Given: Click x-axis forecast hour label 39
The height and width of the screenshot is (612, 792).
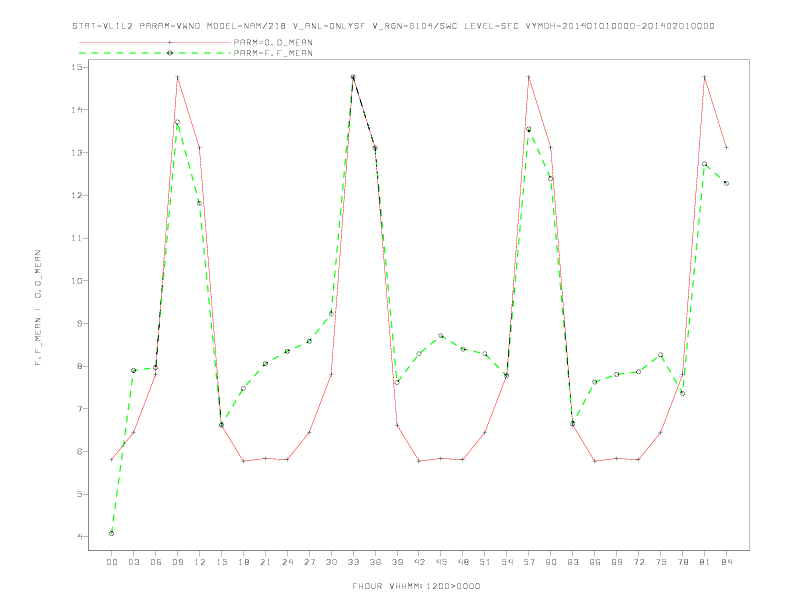Looking at the screenshot, I should coord(397,562).
